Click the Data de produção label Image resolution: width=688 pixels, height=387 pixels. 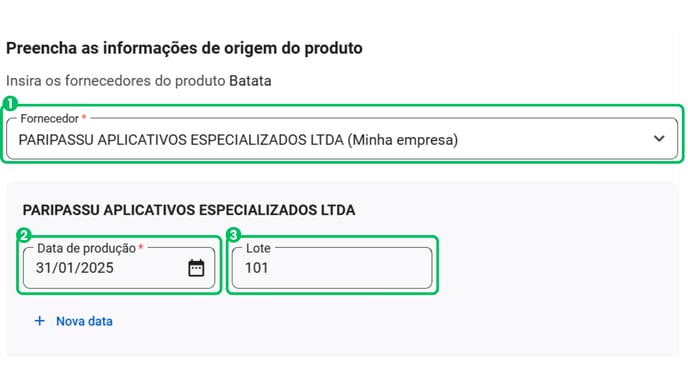pos(86,248)
